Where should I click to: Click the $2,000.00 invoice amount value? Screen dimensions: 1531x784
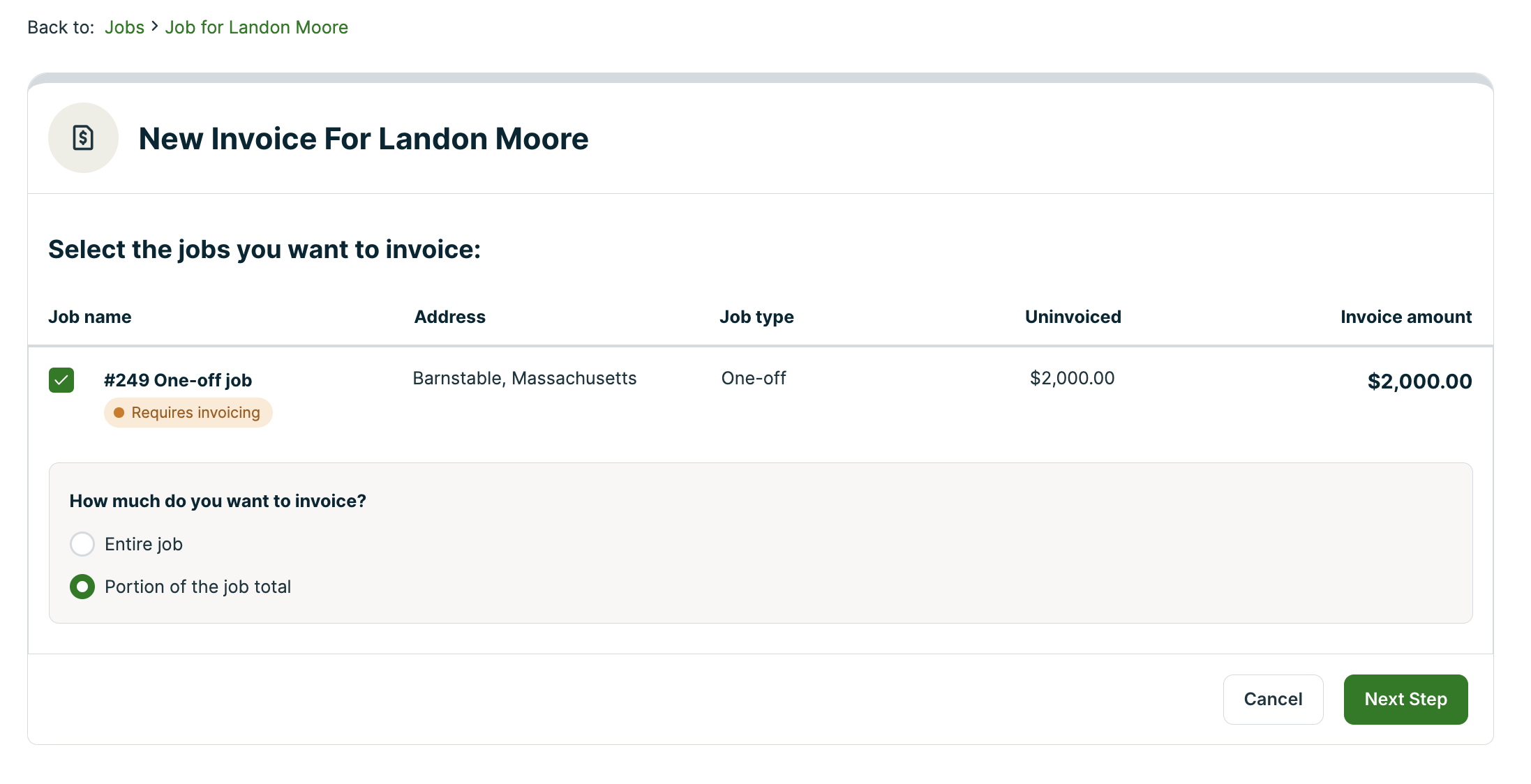[x=1419, y=381]
